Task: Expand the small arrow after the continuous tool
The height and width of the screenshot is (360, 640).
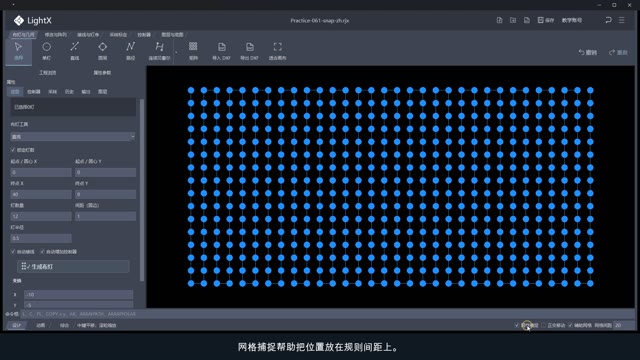Action: (x=176, y=52)
